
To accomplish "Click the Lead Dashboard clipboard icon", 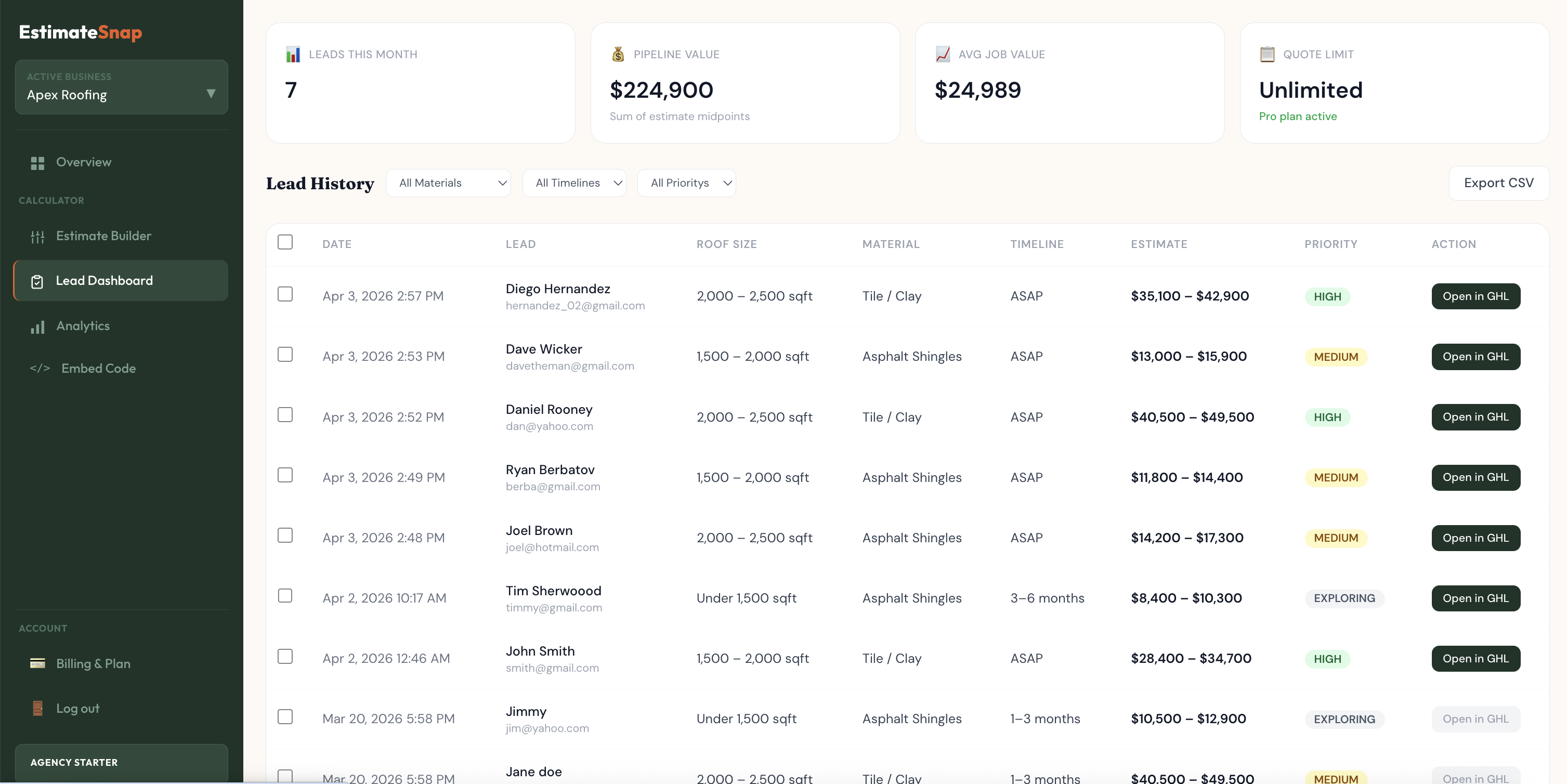I will [x=37, y=281].
